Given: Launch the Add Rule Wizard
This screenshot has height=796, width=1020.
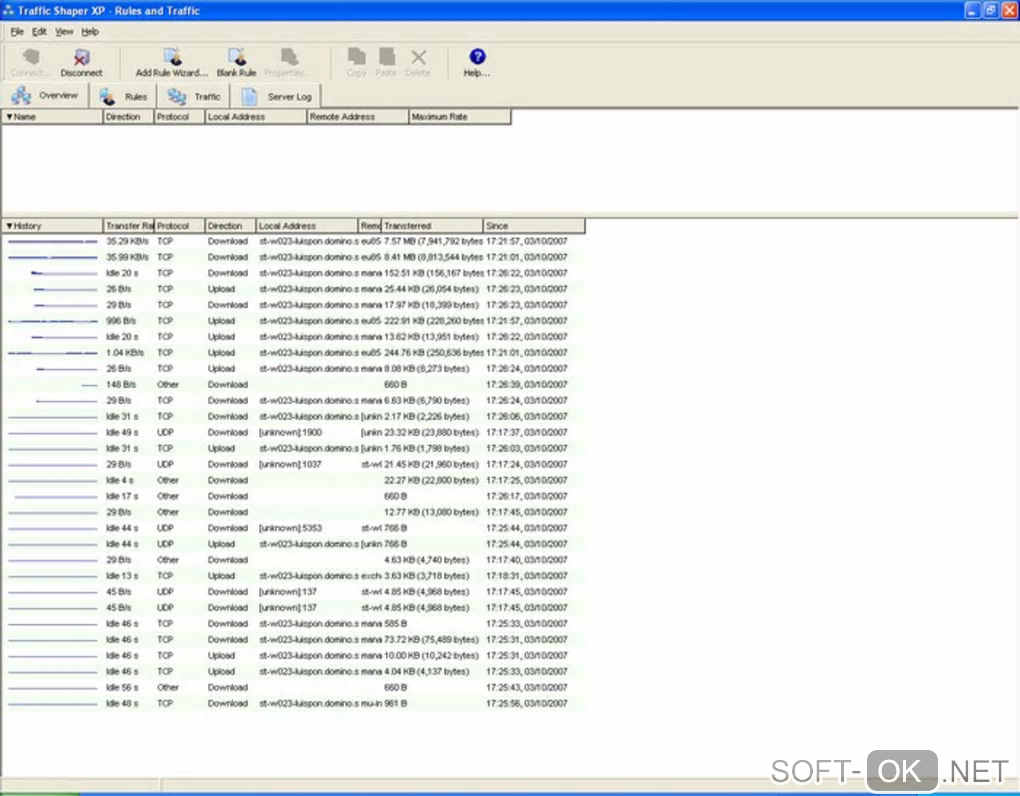Looking at the screenshot, I should pyautogui.click(x=172, y=63).
